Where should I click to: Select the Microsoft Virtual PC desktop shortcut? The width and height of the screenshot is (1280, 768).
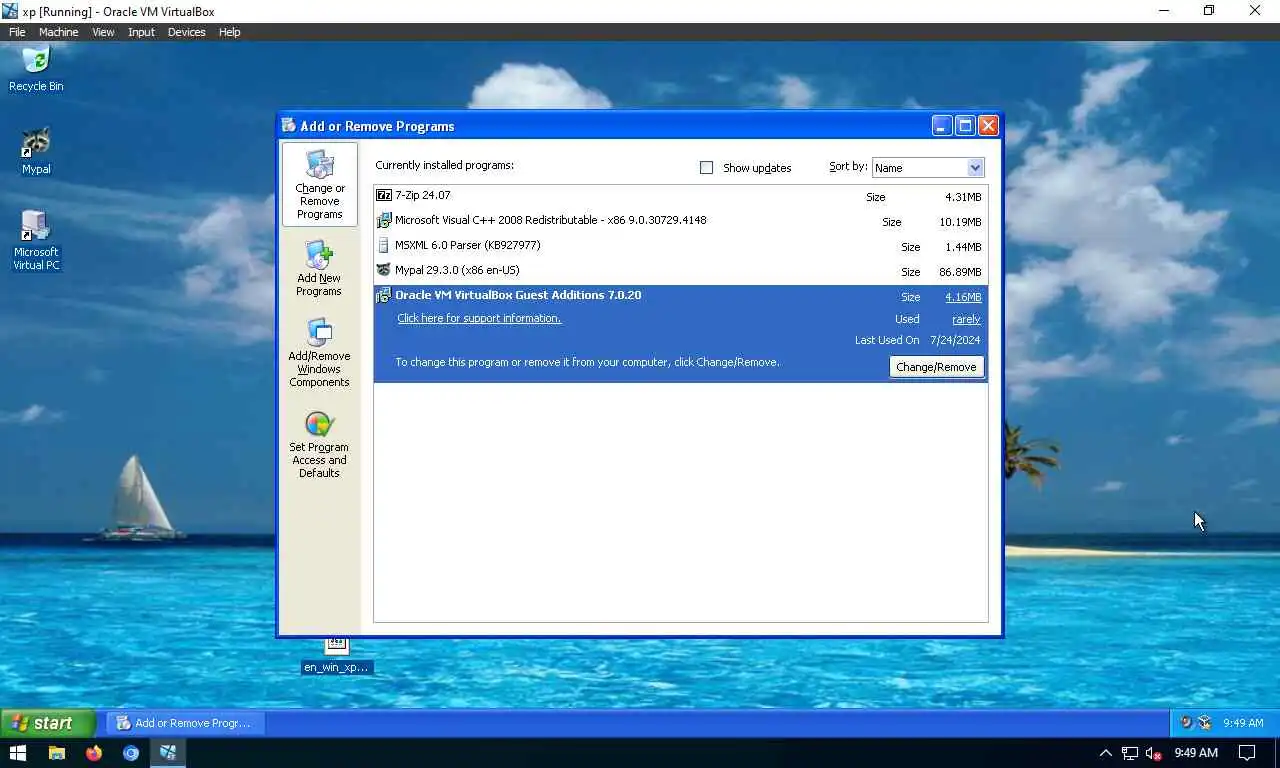tap(36, 225)
